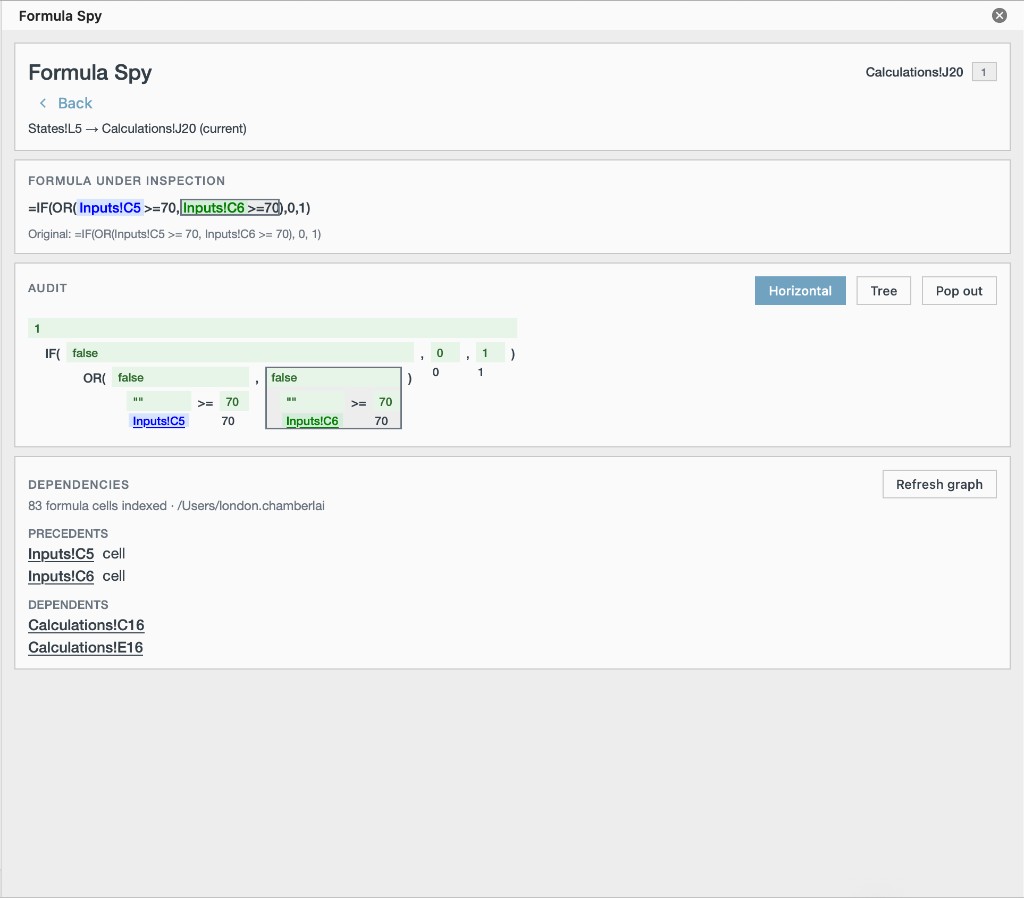1024x898 pixels.
Task: Click the Original formula text line
Action: [174, 234]
